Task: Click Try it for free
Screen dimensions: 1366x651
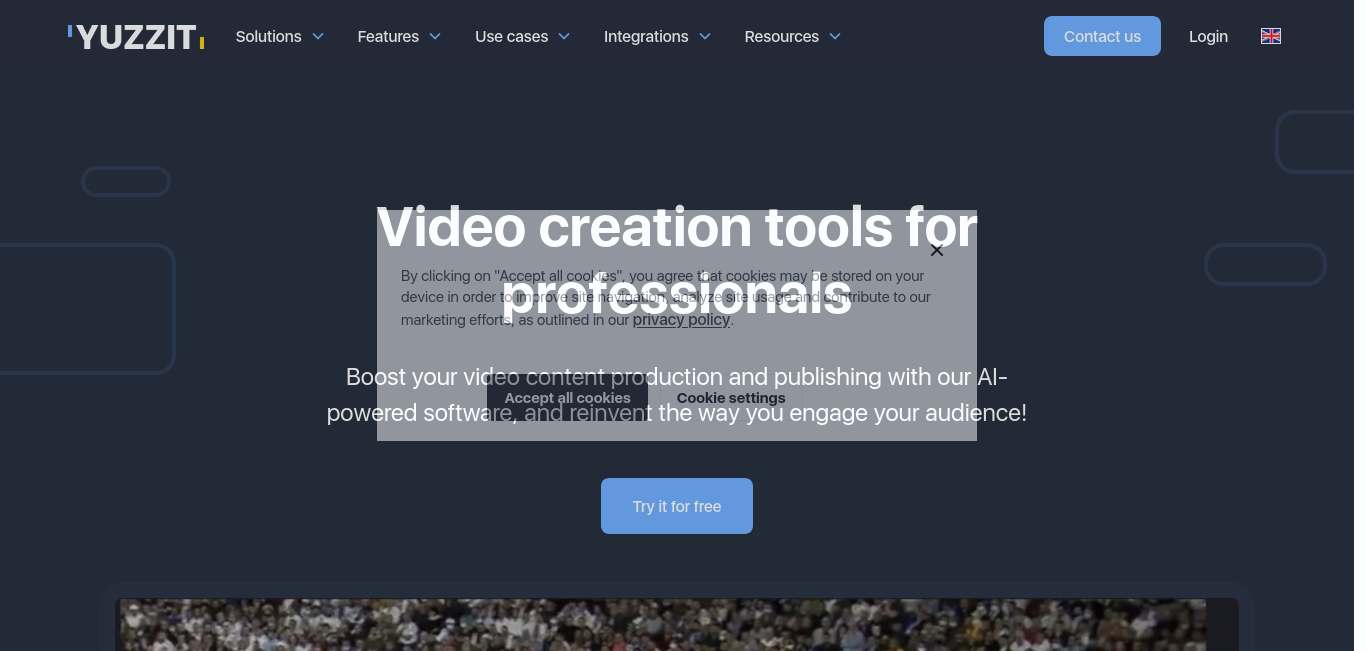Action: [x=676, y=506]
